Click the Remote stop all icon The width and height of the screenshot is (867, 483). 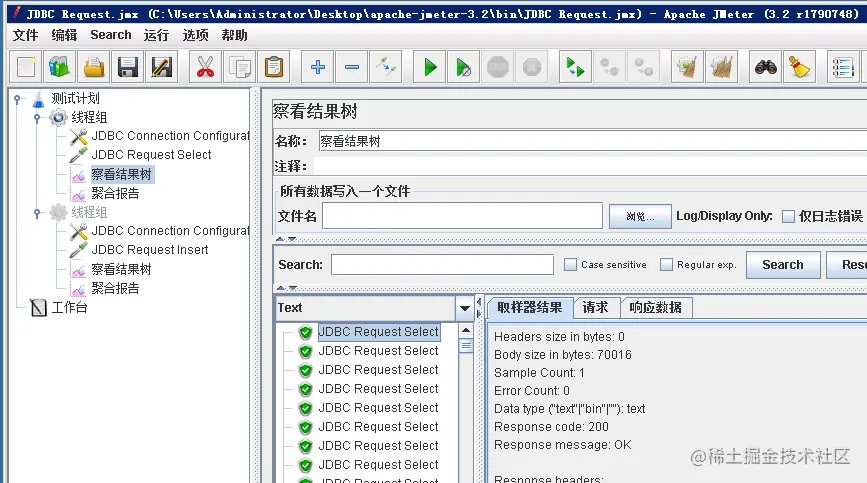609,67
